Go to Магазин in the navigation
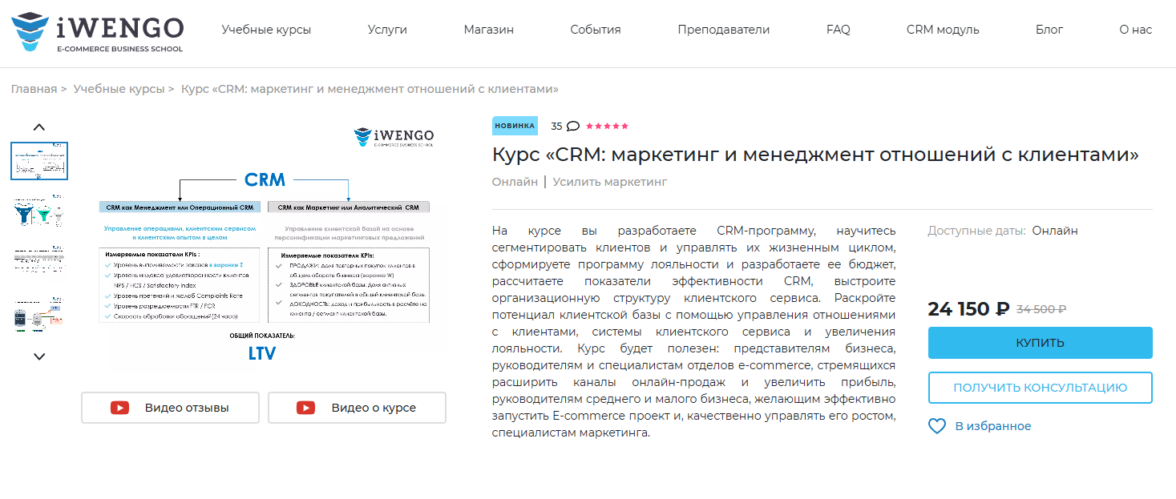Image resolution: width=1176 pixels, height=499 pixels. point(488,30)
